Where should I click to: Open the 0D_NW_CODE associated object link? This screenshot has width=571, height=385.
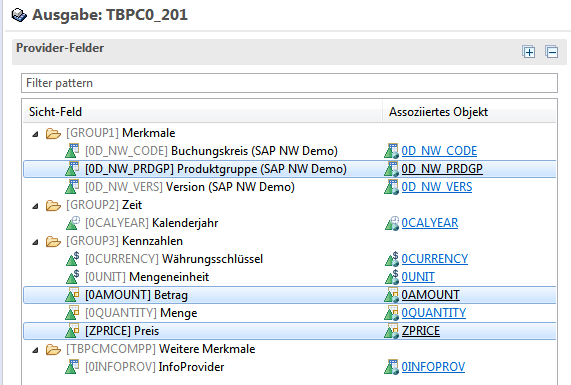point(439,151)
